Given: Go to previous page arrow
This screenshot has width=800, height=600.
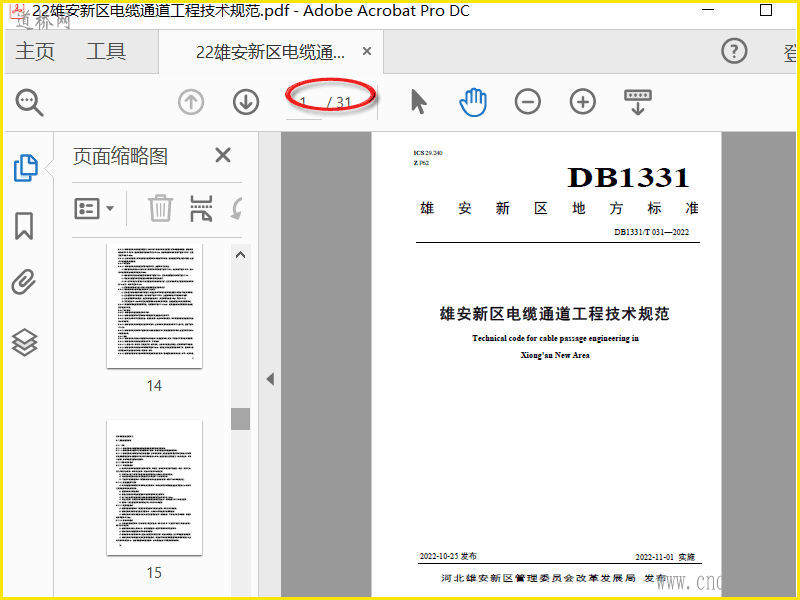Looking at the screenshot, I should click(x=191, y=102).
